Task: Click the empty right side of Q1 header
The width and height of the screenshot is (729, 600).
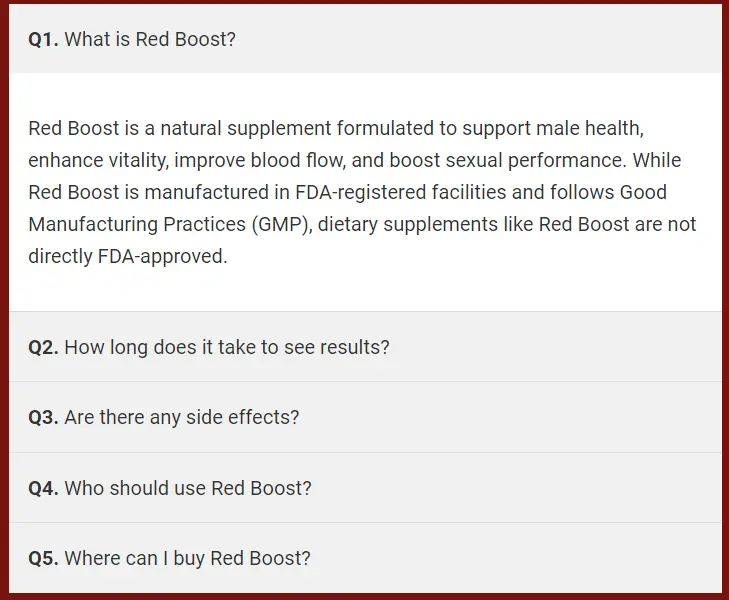Action: pyautogui.click(x=479, y=39)
